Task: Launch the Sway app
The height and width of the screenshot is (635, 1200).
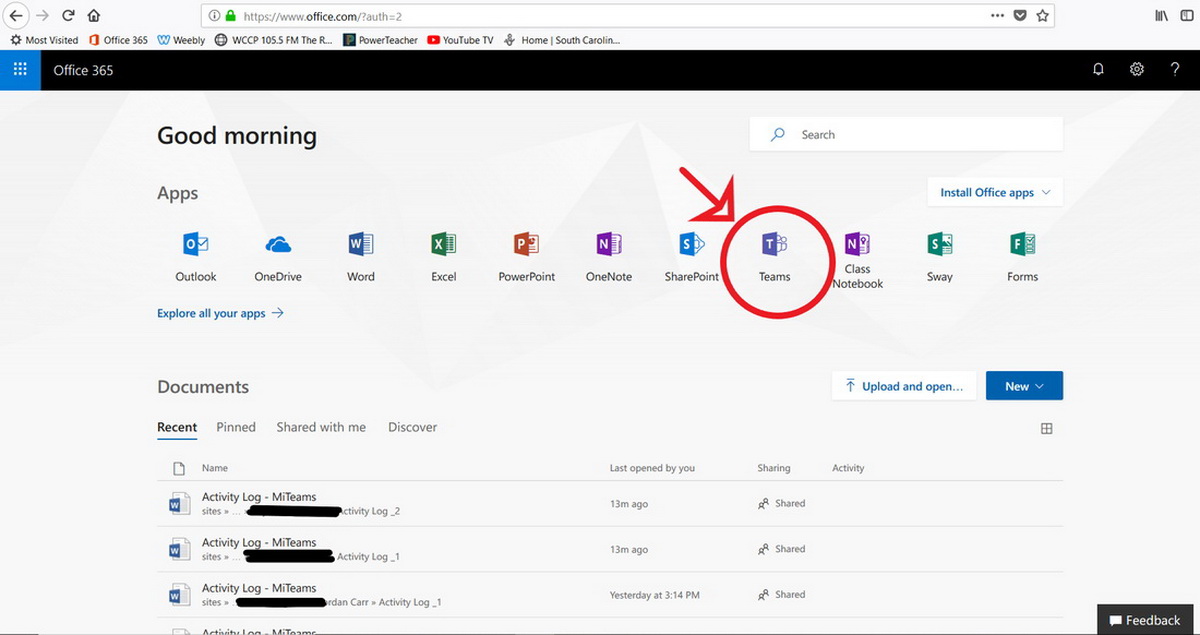Action: 939,257
